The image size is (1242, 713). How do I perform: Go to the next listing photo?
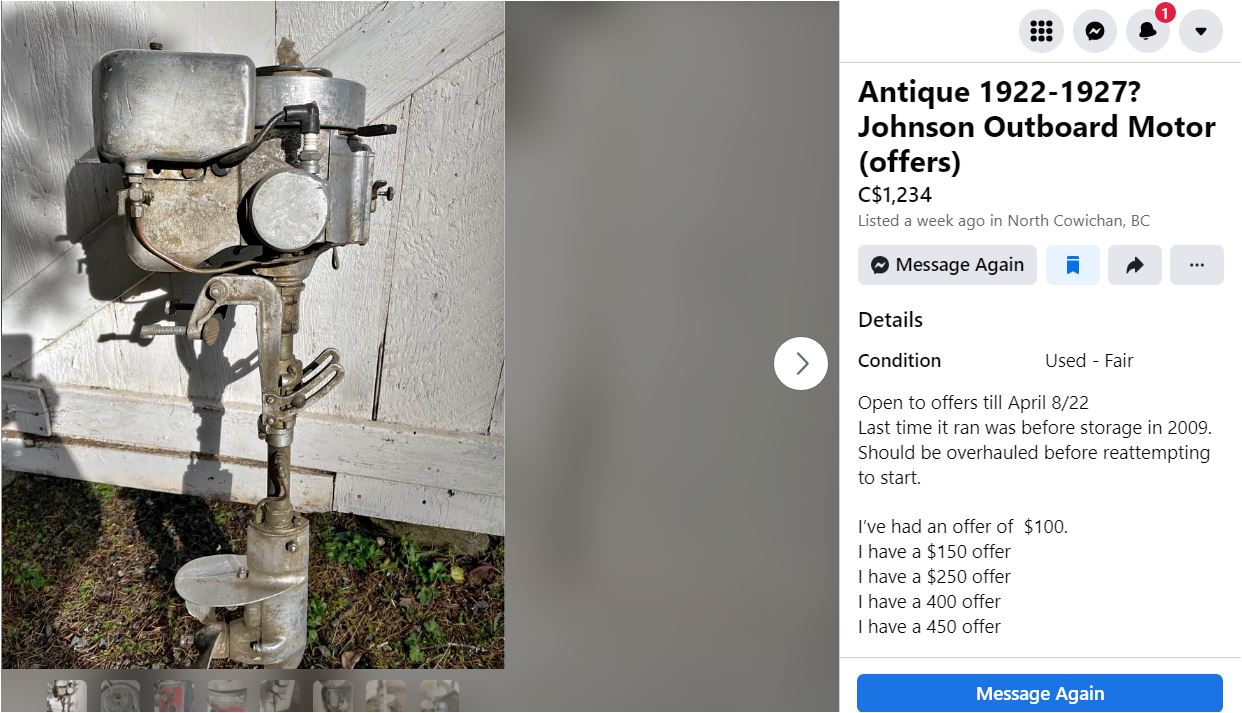801,364
